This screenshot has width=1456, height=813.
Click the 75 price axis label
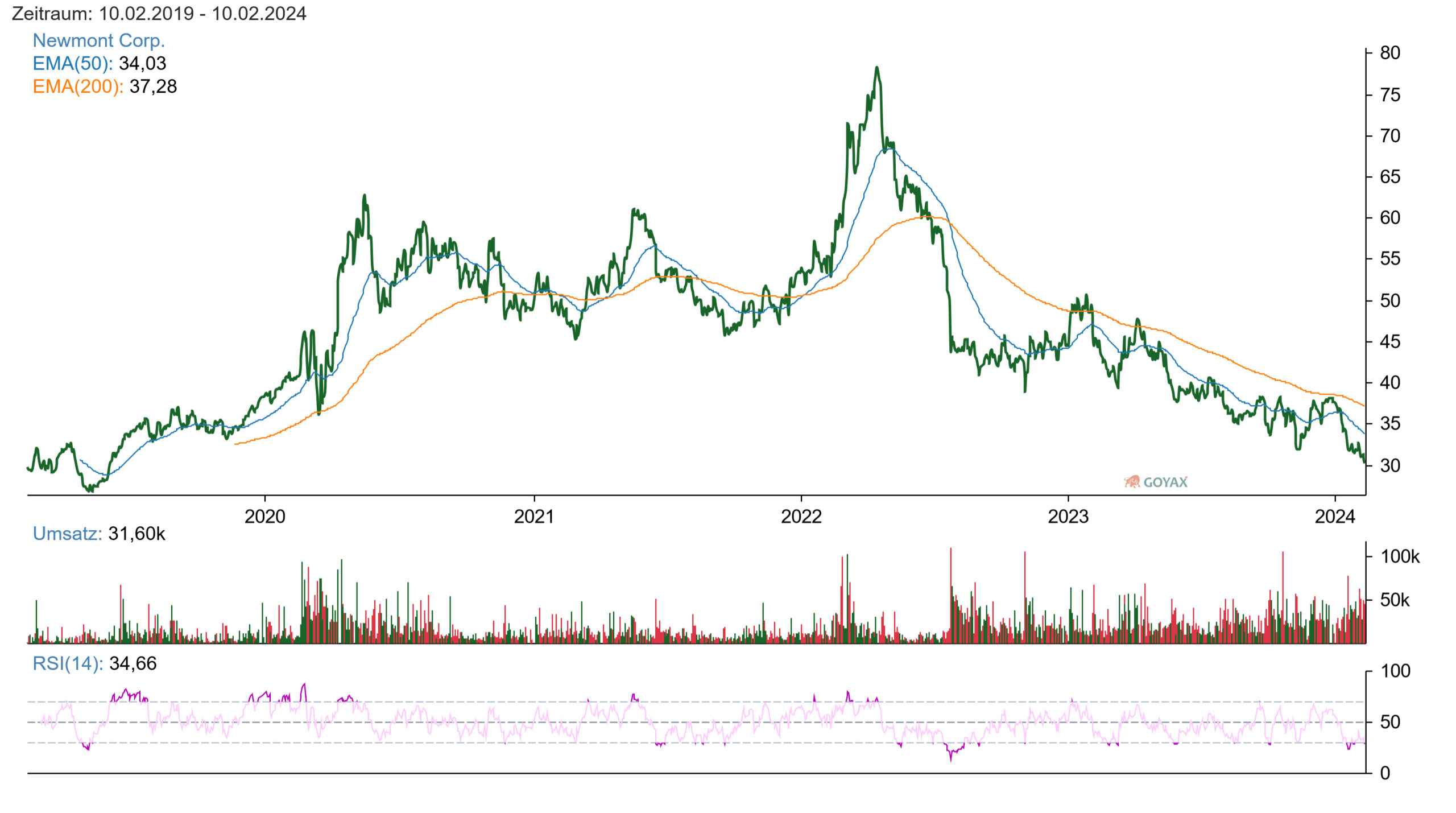[x=1390, y=95]
